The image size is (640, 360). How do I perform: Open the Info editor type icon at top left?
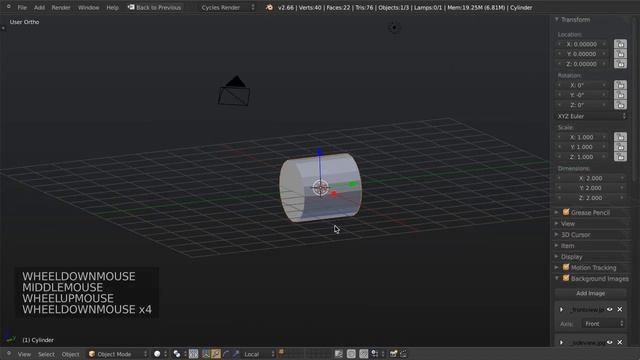tap(9, 7)
